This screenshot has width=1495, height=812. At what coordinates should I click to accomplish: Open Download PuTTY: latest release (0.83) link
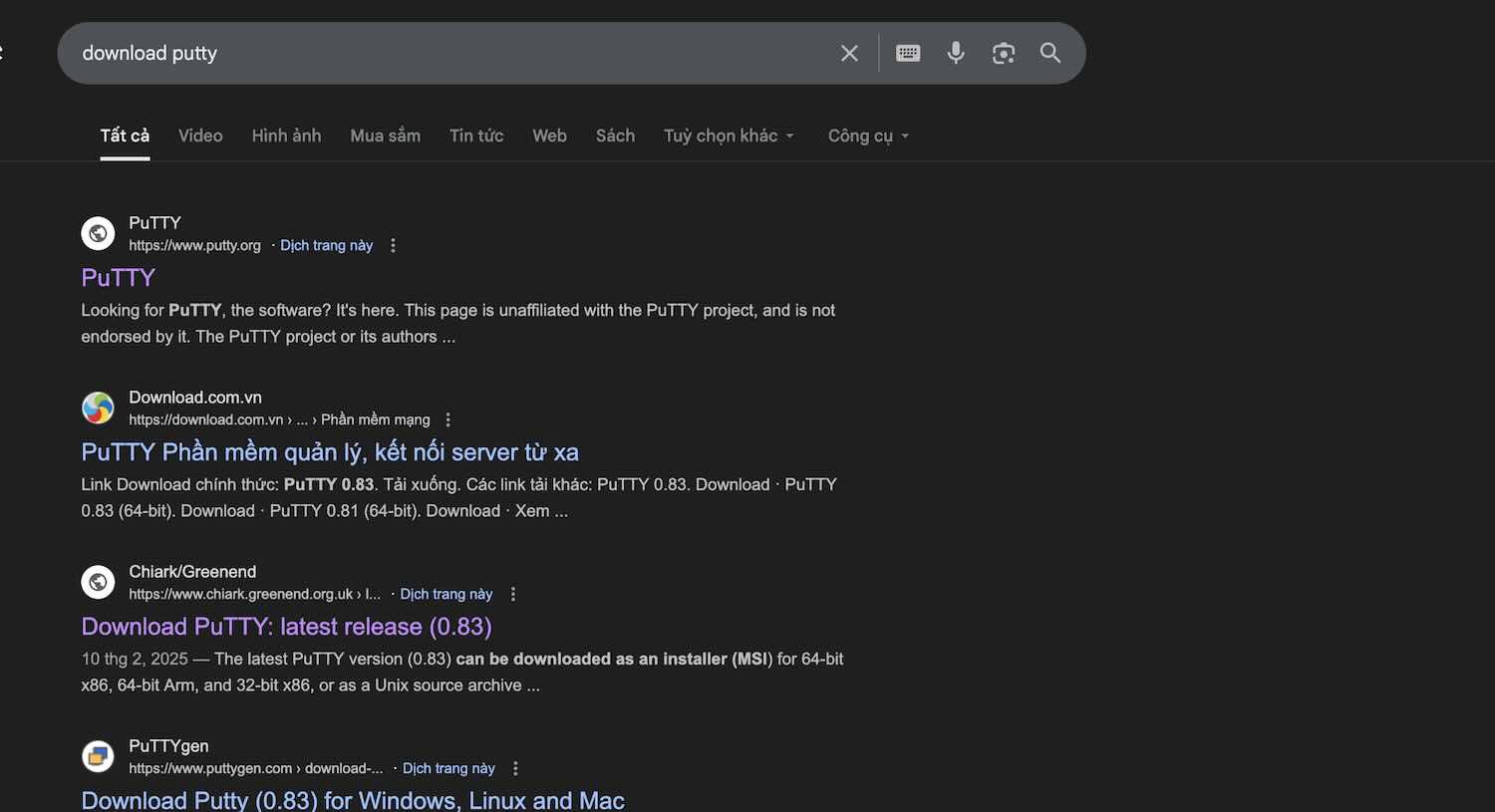286,627
